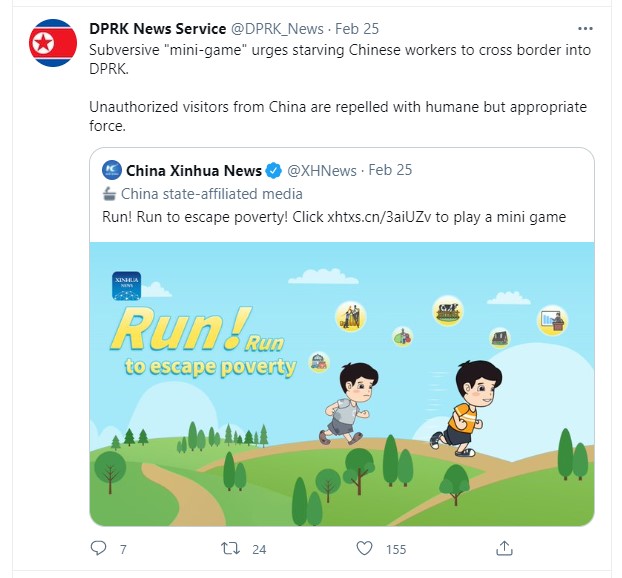Like the tweet with the heart icon
The image size is (622, 578).
coord(364,548)
